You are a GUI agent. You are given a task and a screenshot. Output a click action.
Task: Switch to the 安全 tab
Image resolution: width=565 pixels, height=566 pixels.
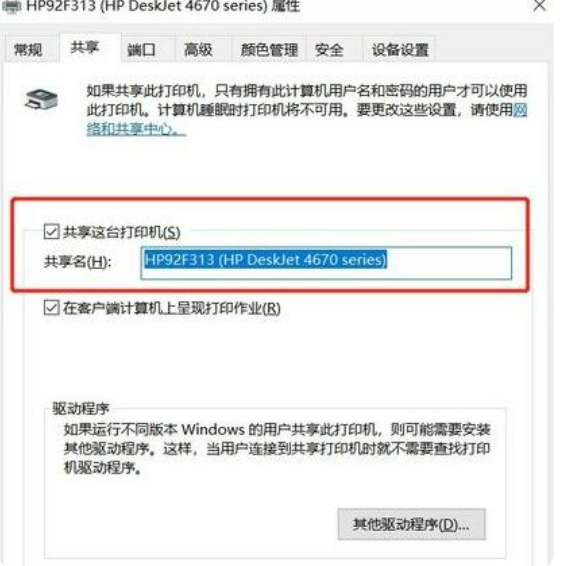(x=329, y=50)
